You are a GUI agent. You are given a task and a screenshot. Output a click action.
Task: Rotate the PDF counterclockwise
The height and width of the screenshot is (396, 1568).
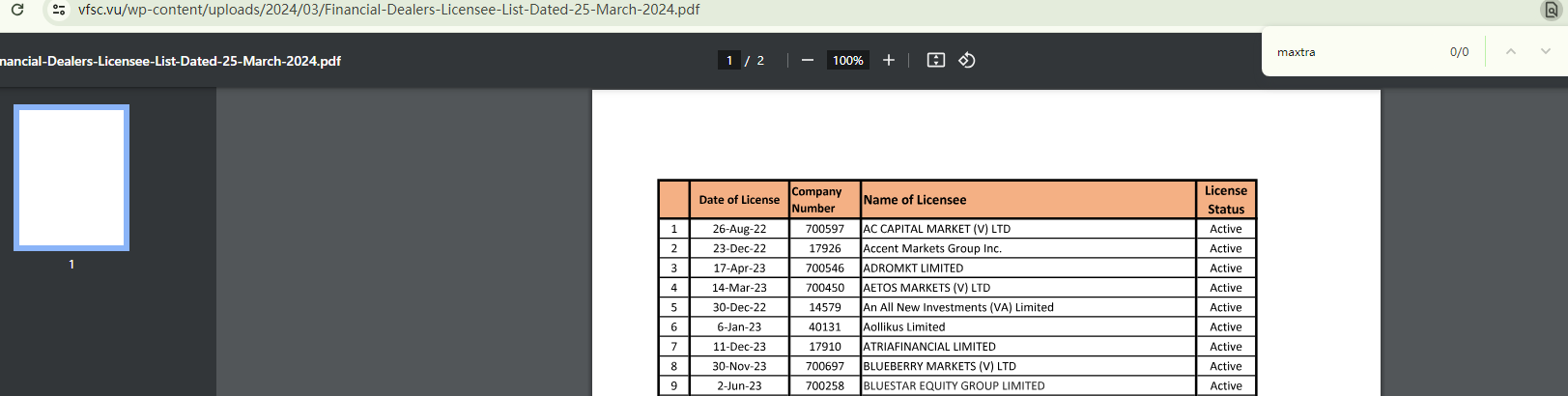point(967,60)
